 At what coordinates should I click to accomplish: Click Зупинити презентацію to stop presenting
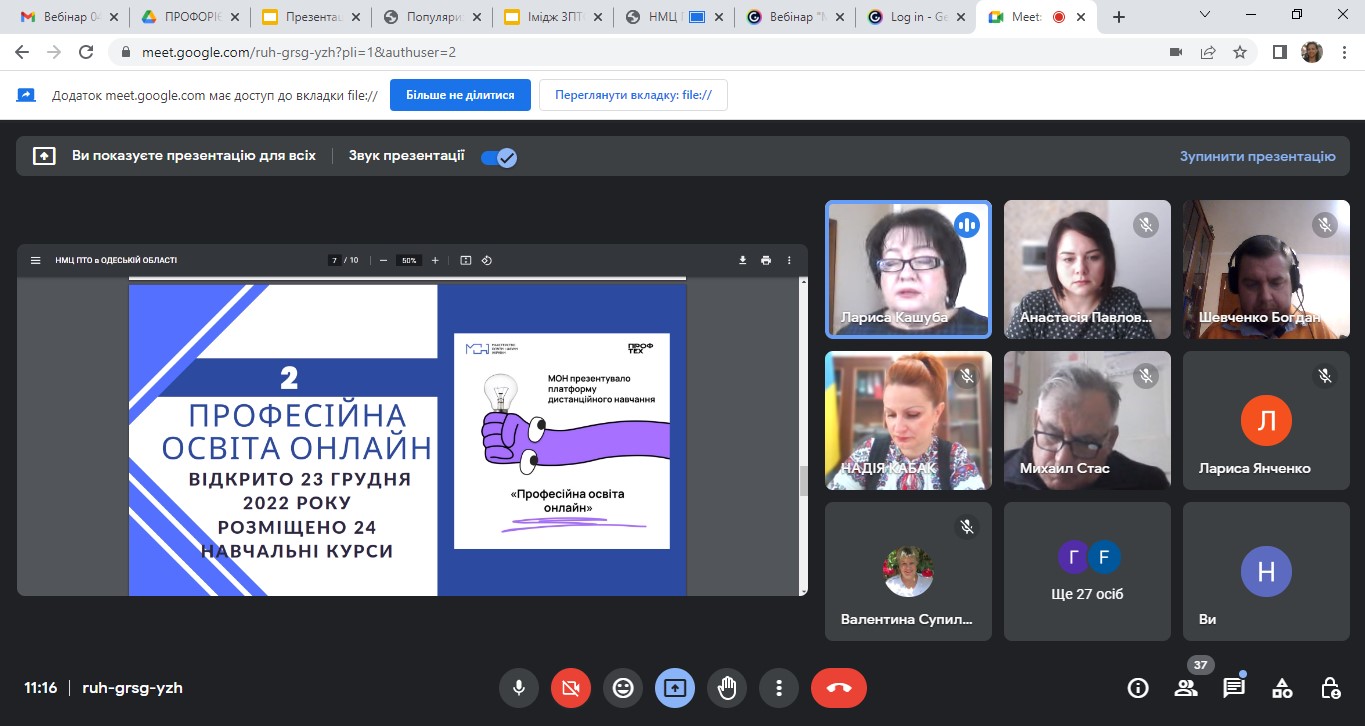(1257, 156)
